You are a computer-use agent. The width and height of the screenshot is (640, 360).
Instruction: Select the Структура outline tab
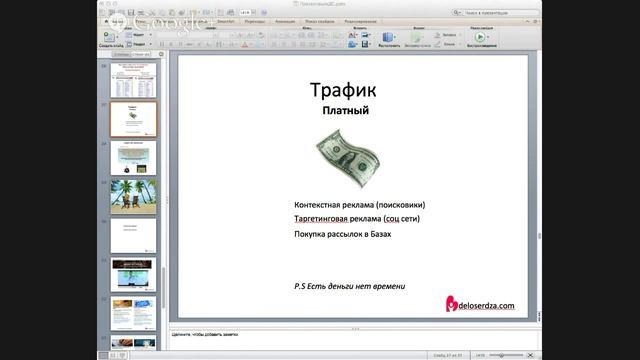pos(141,54)
